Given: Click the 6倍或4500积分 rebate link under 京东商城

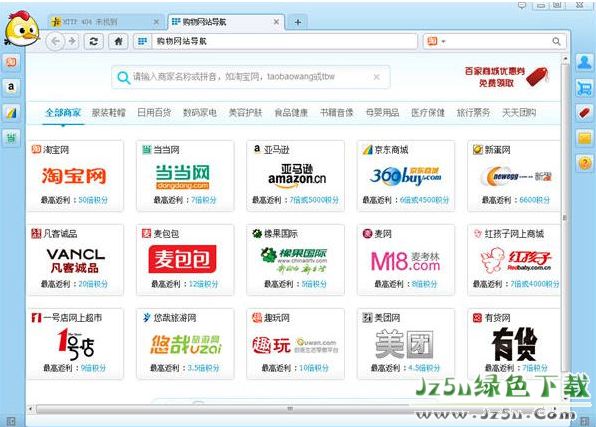Looking at the screenshot, I should click(424, 200).
